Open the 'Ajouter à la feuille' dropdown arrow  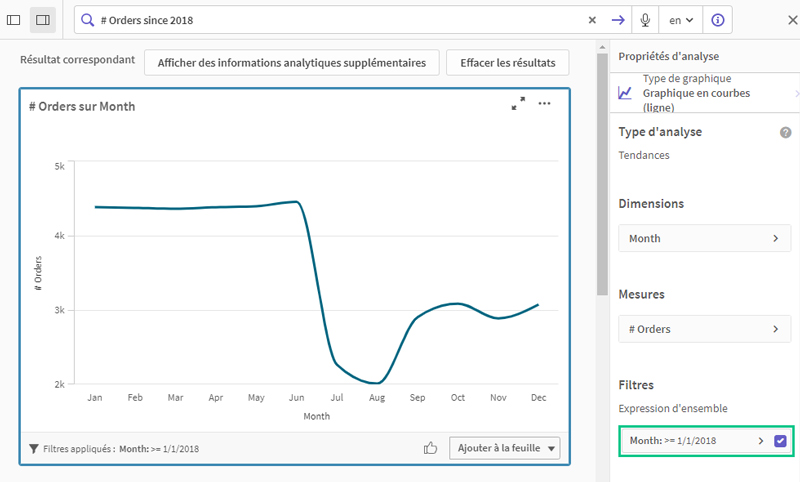pyautogui.click(x=551, y=448)
